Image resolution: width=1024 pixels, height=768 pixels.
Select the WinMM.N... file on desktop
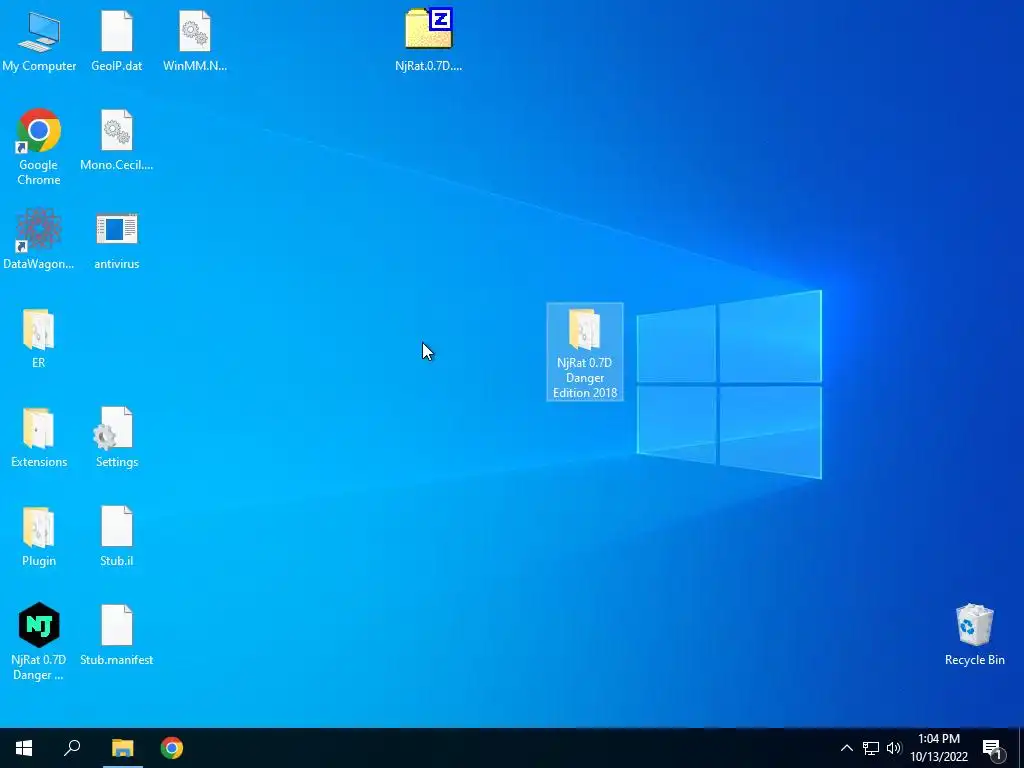coord(195,40)
